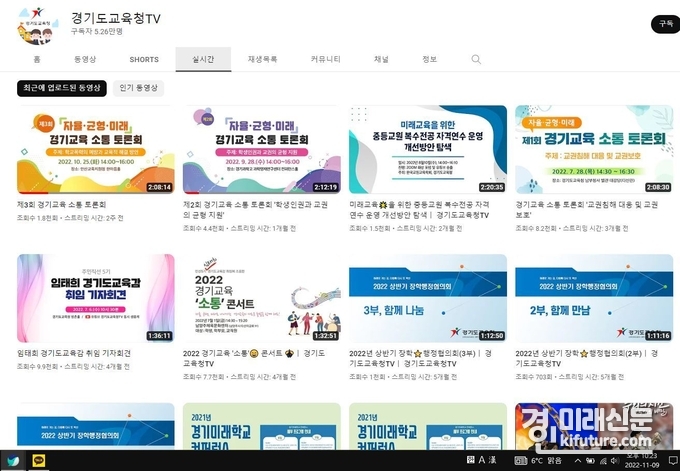Open the 2022 경기교육 소통 콘서트 thumbnail
Screen dimensions: 680x471
click(x=262, y=298)
